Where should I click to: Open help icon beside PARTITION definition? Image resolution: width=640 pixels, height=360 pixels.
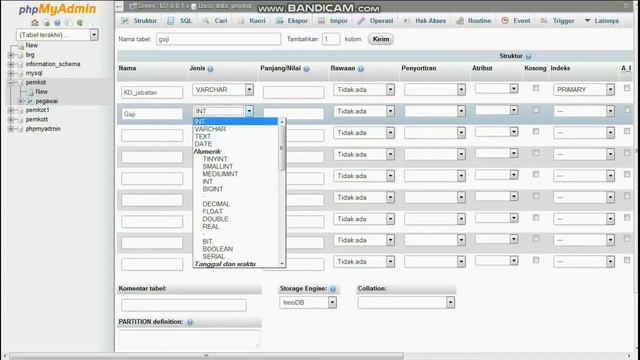(190, 322)
